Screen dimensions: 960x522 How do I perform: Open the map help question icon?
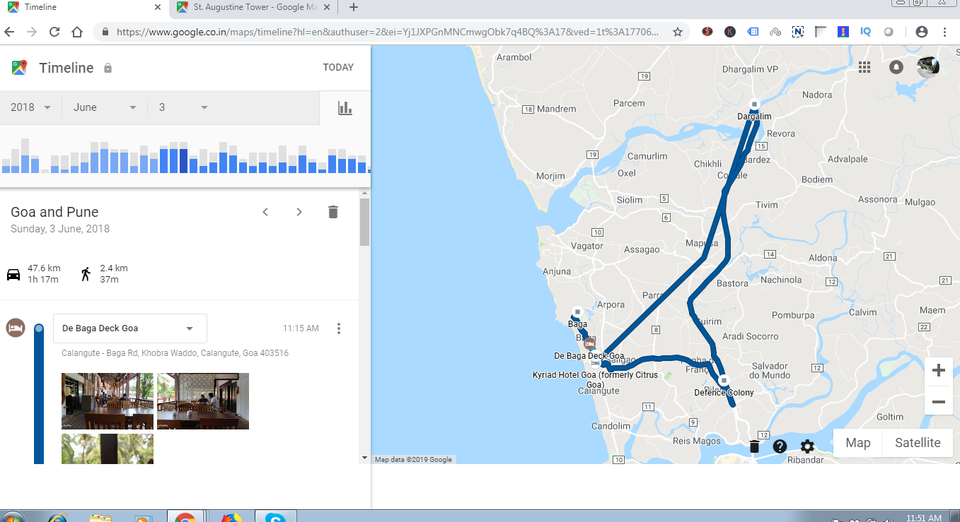click(780, 446)
